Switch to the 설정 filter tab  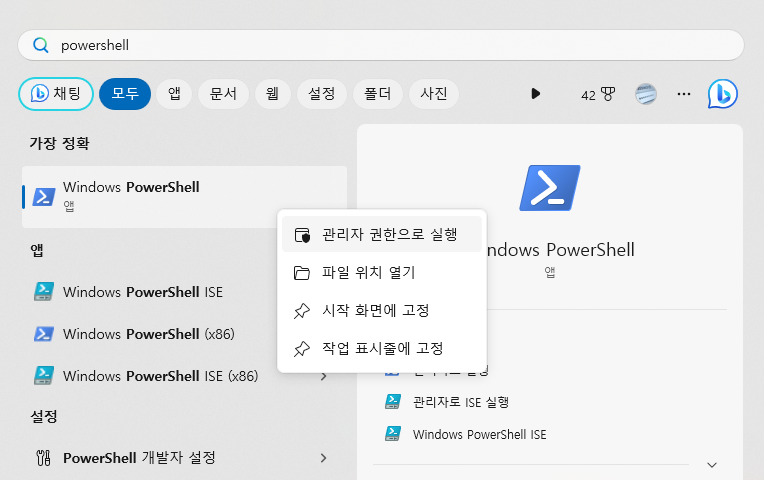[322, 94]
